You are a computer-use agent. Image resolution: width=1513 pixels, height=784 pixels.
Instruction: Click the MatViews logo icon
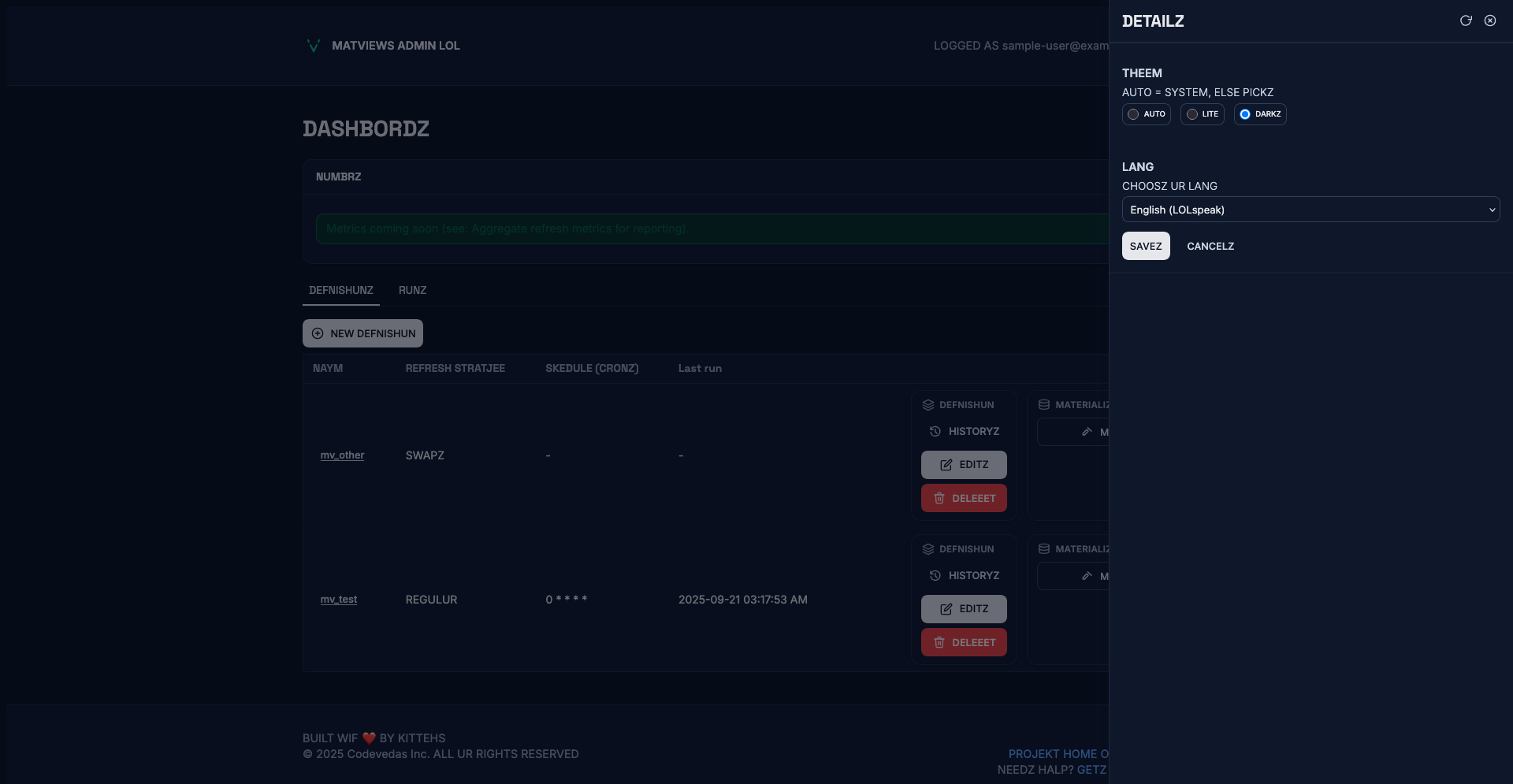(313, 46)
